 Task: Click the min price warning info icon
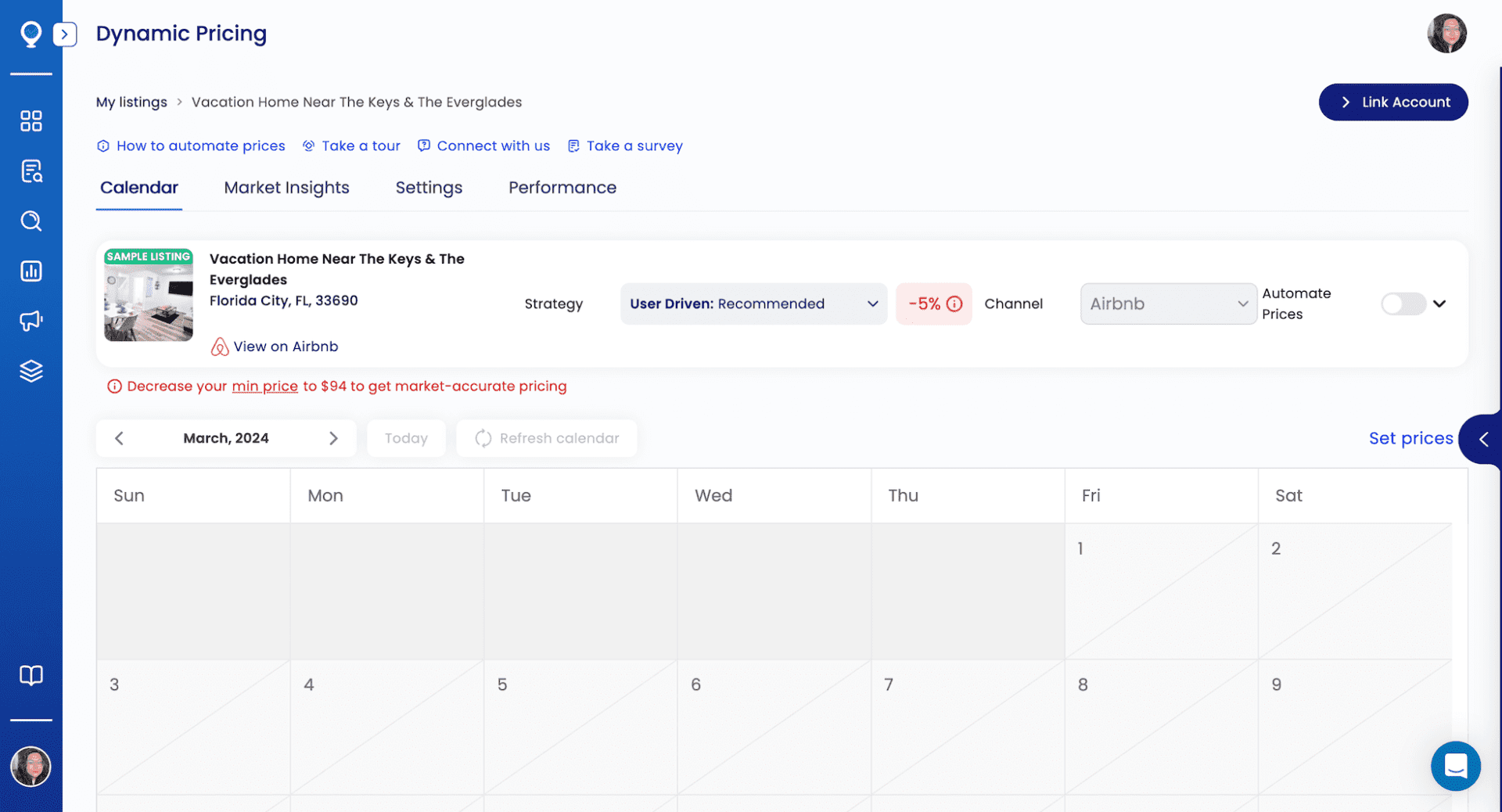115,386
